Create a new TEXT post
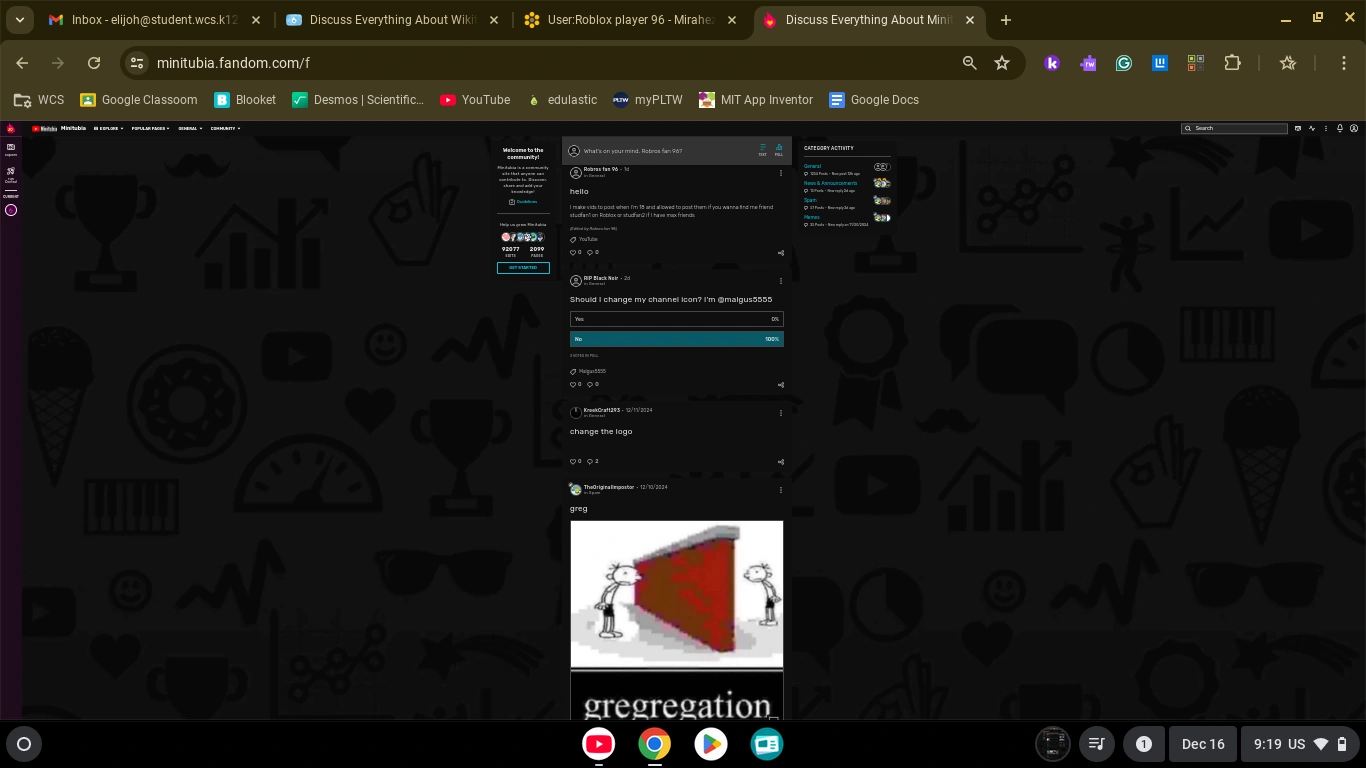The width and height of the screenshot is (1366, 768). [x=762, y=150]
